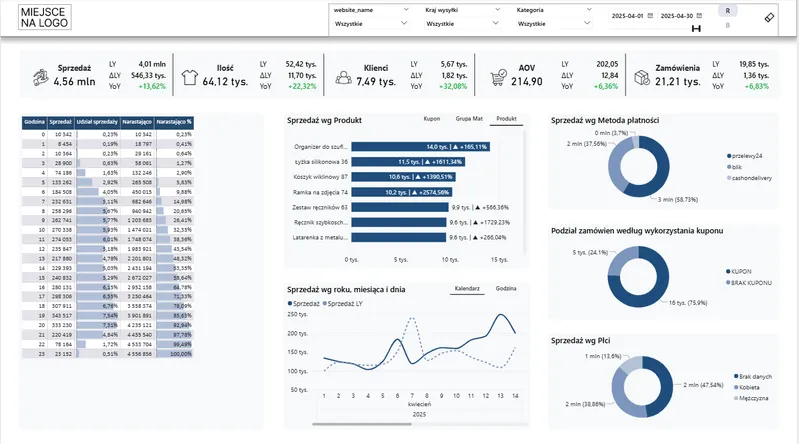This screenshot has width=799, height=444.
Task: Click the R toggle button
Action: coord(728,11)
